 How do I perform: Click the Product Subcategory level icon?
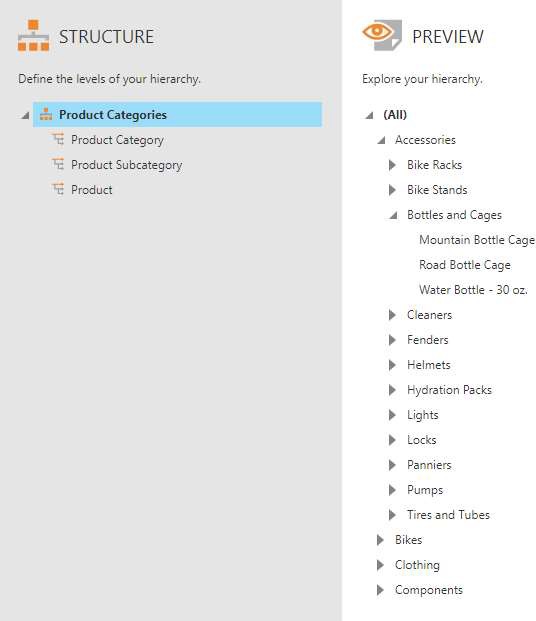58,164
